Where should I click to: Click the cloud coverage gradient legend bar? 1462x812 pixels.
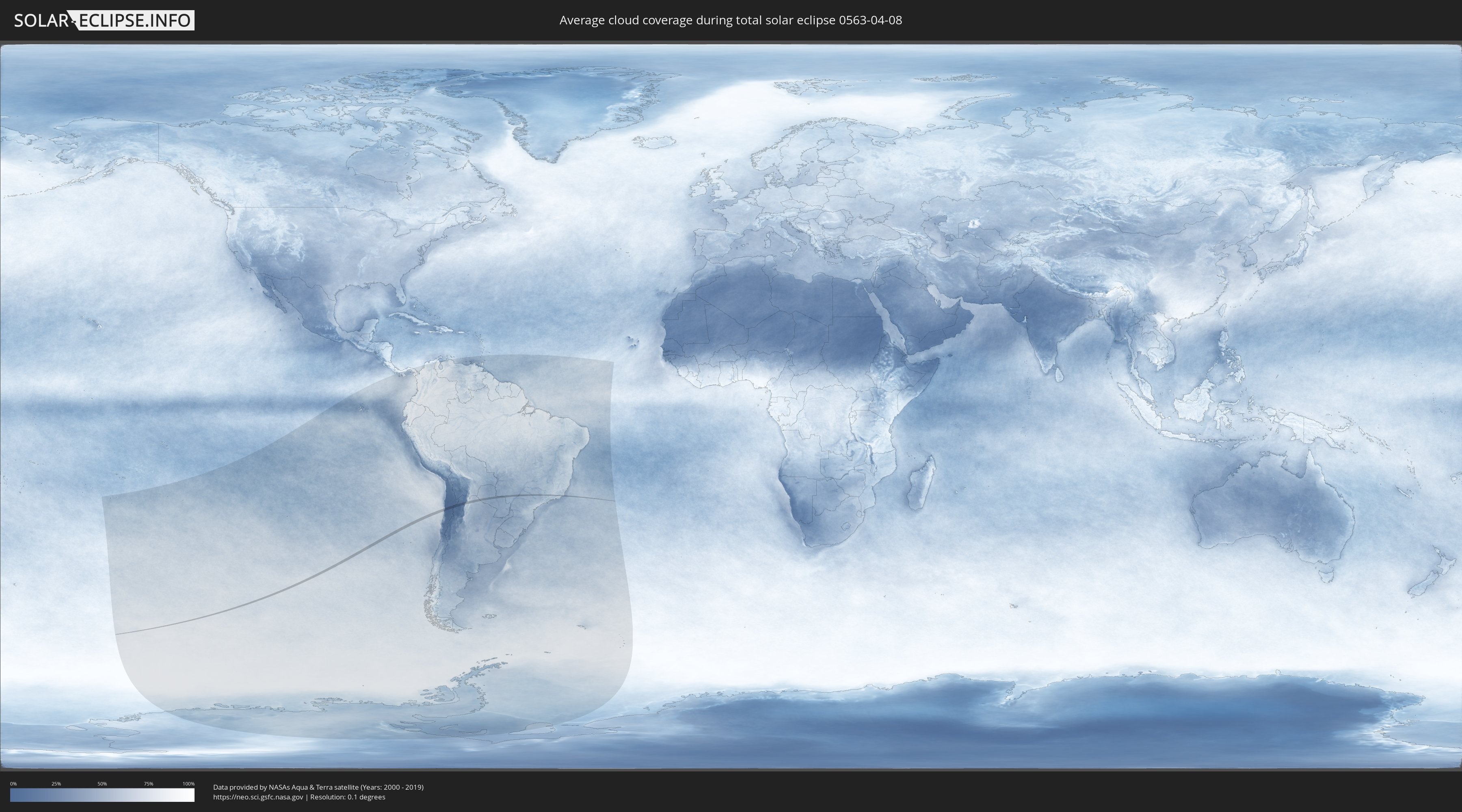pyautogui.click(x=102, y=795)
